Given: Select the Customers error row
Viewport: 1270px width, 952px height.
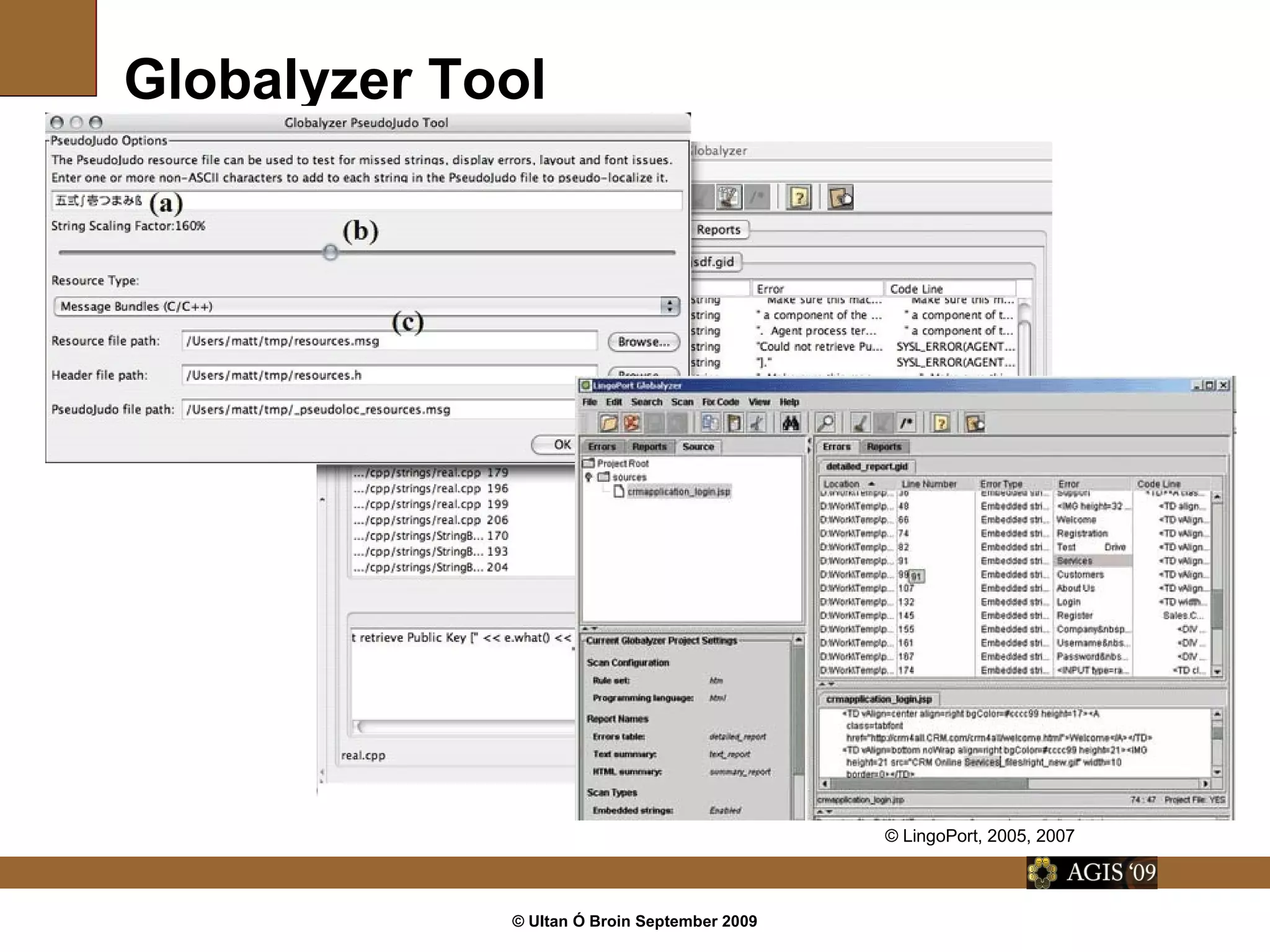Looking at the screenshot, I should pyautogui.click(x=1015, y=575).
